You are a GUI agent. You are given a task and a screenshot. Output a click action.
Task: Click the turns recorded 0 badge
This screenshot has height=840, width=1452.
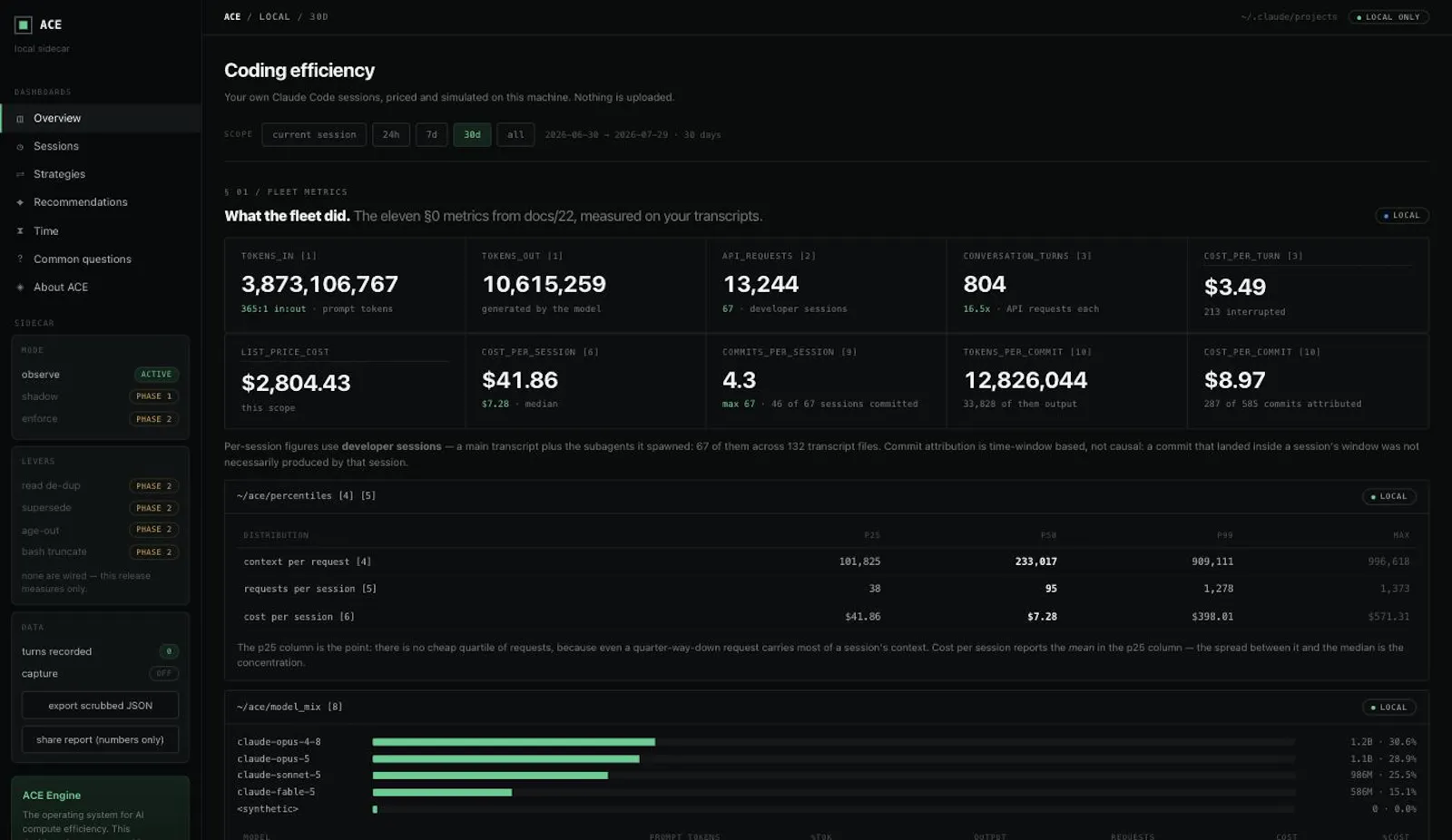169,651
